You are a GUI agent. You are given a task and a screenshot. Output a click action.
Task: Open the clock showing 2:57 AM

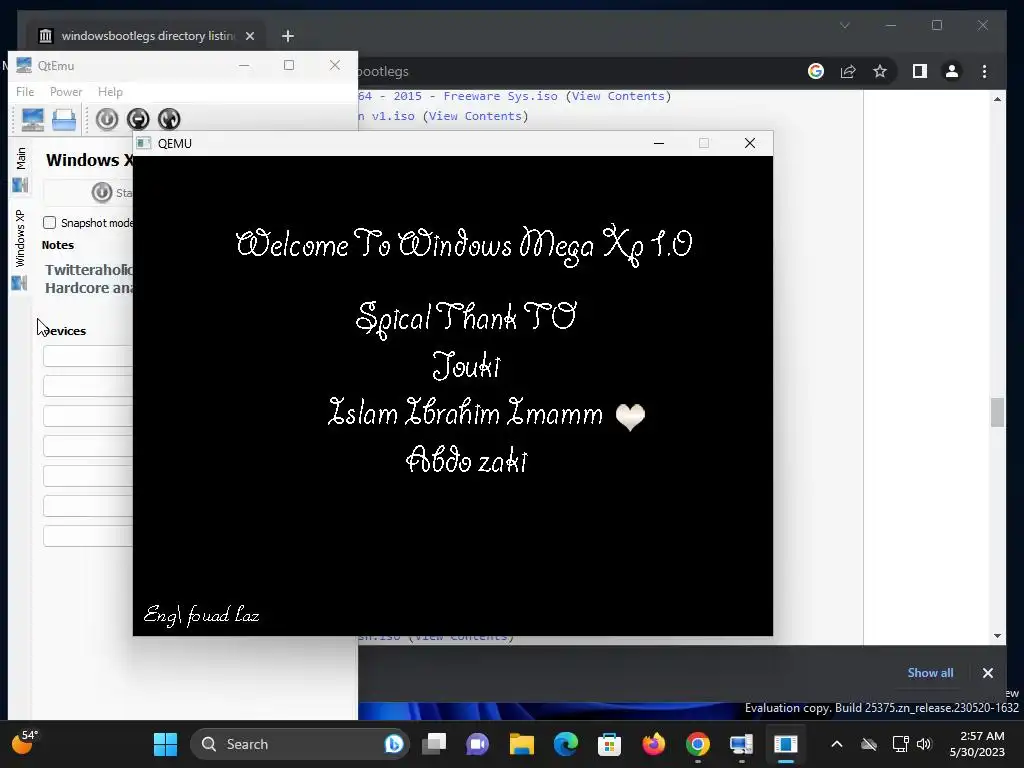click(x=977, y=744)
